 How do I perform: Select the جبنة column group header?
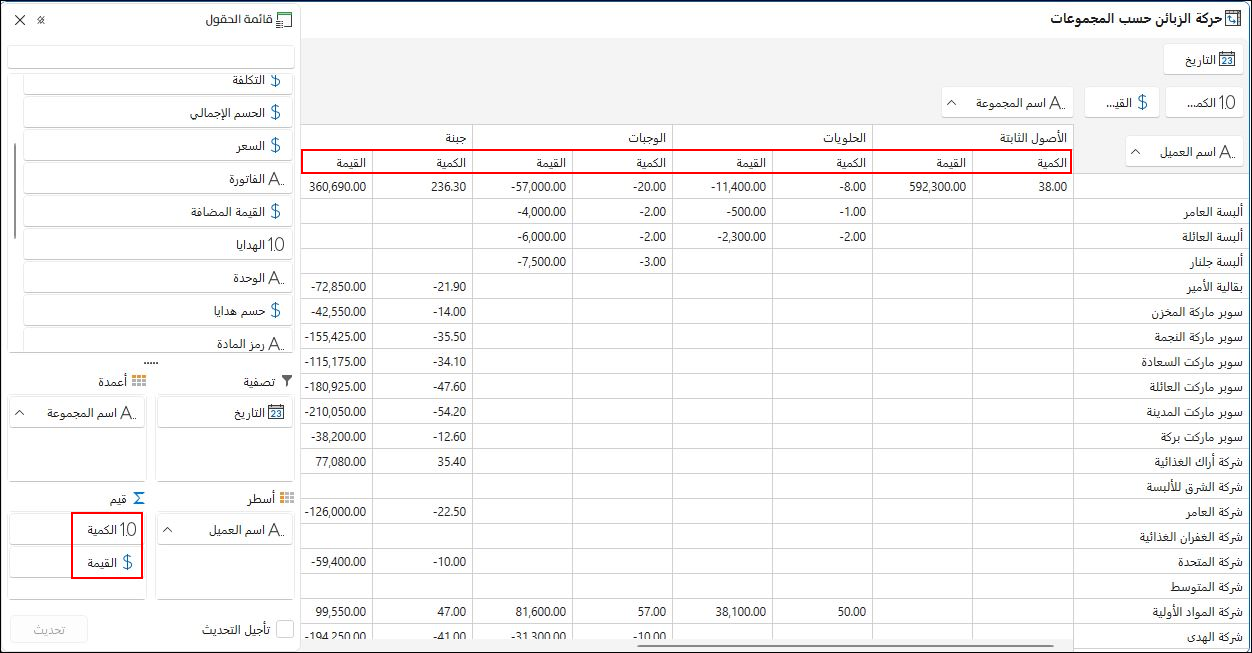[x=387, y=137]
